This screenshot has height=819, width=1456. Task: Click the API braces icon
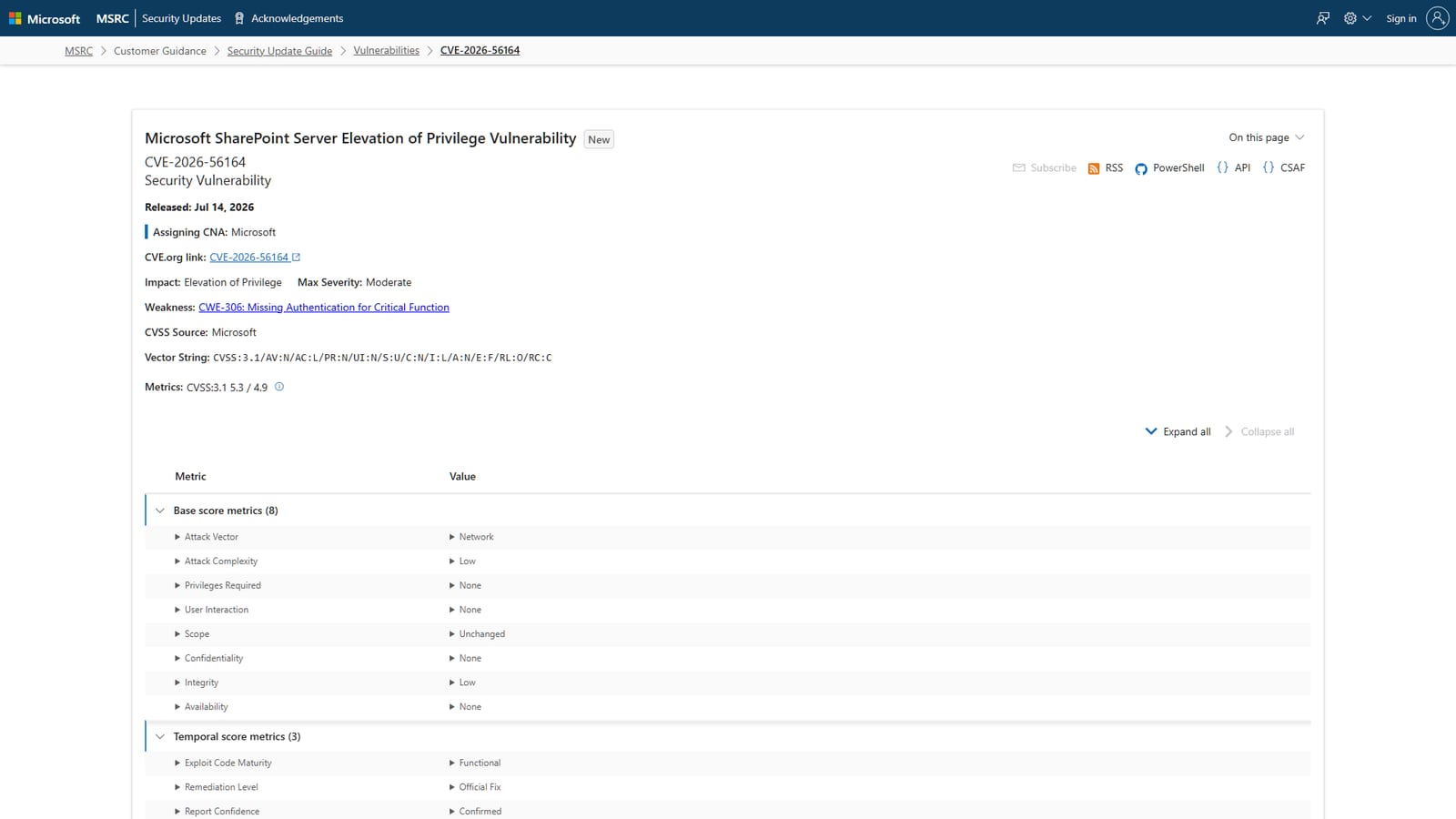coord(1222,167)
